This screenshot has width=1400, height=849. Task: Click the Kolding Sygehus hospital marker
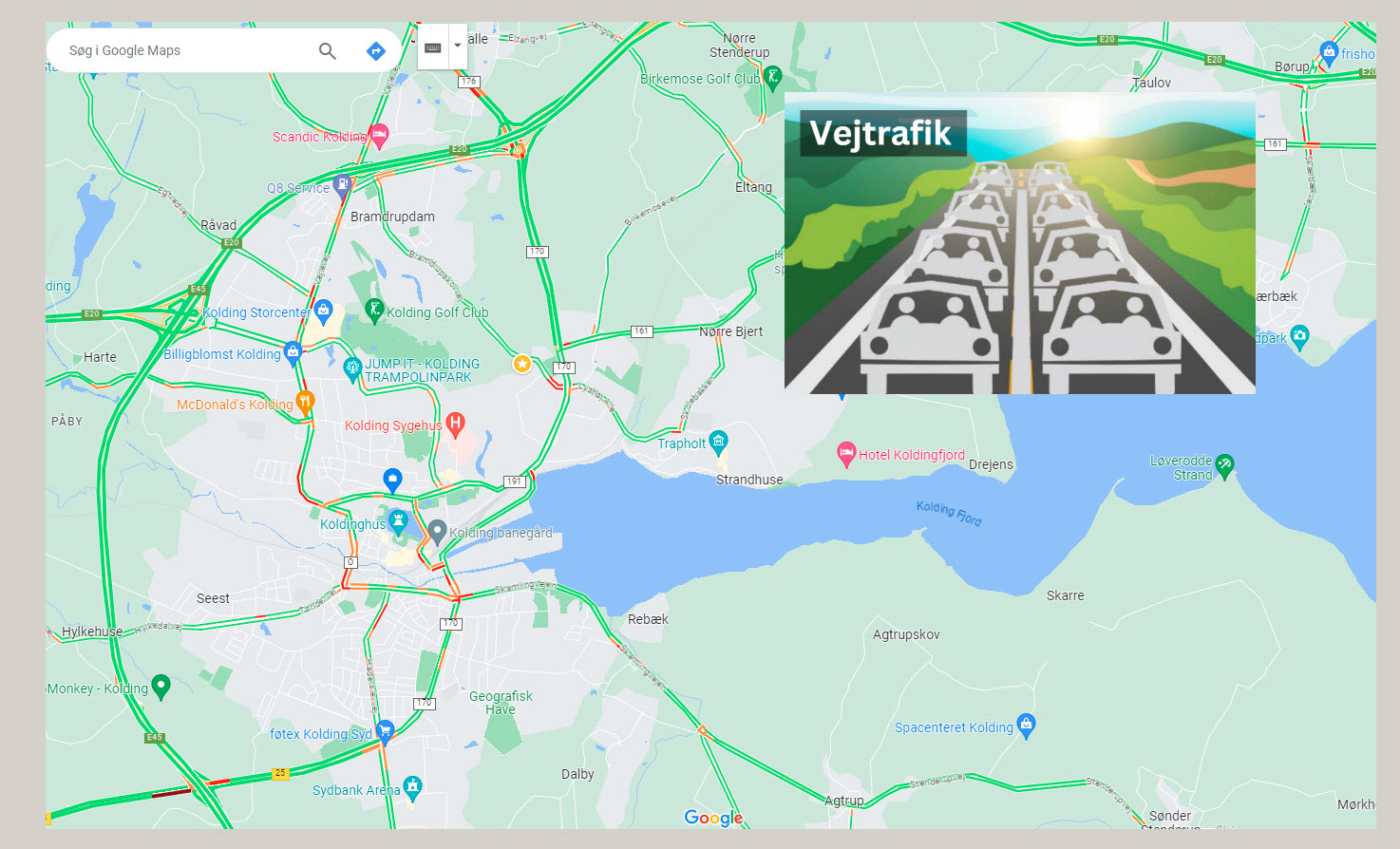click(456, 424)
